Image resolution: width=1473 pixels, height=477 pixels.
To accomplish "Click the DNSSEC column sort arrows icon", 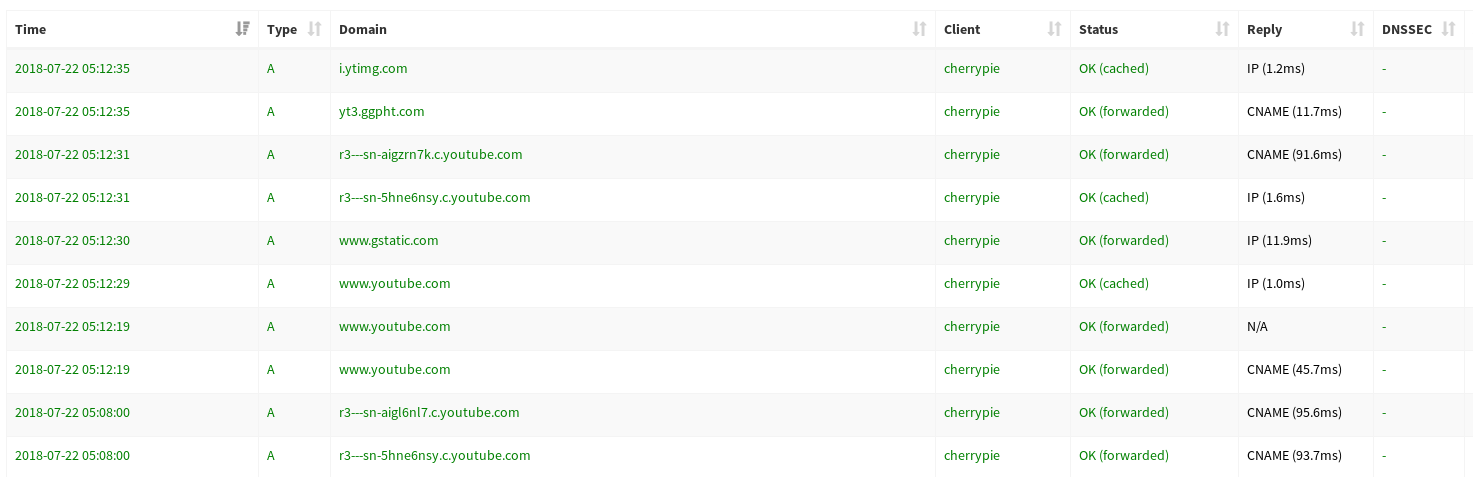I will [x=1448, y=29].
